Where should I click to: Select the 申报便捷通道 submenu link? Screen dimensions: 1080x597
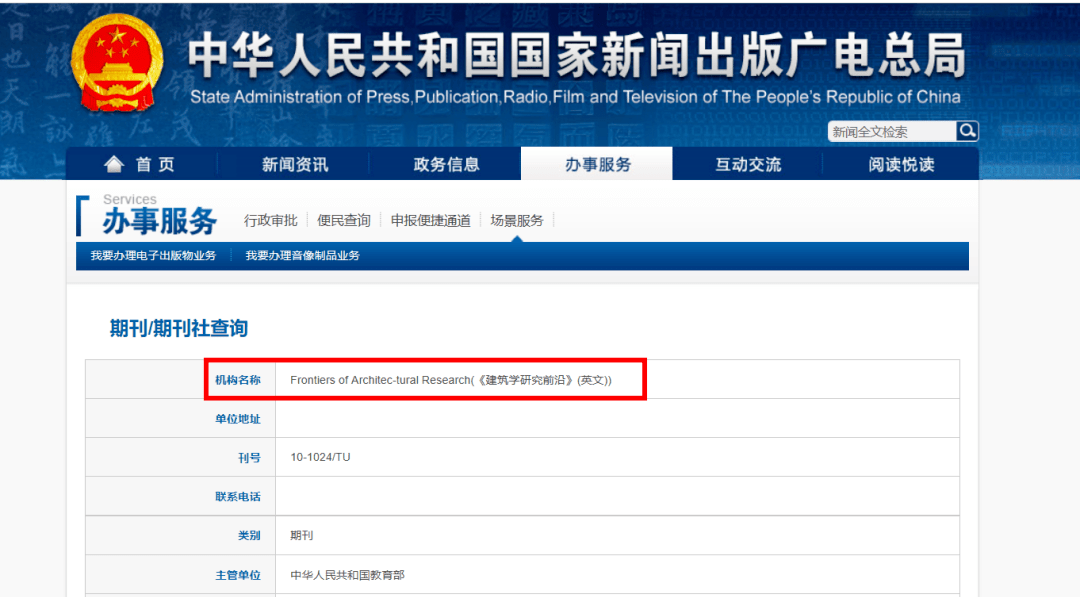[x=430, y=220]
